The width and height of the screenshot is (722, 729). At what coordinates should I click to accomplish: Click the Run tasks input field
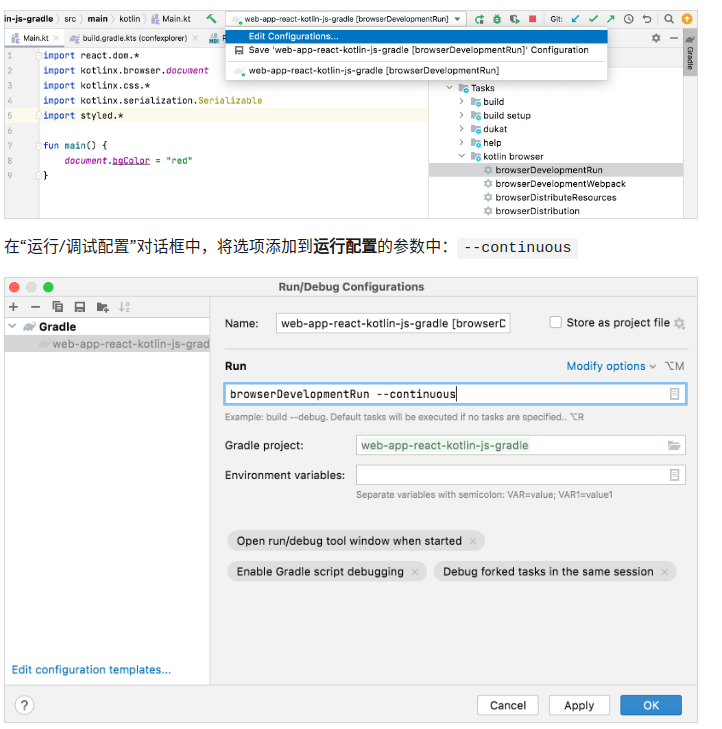pyautogui.click(x=455, y=394)
